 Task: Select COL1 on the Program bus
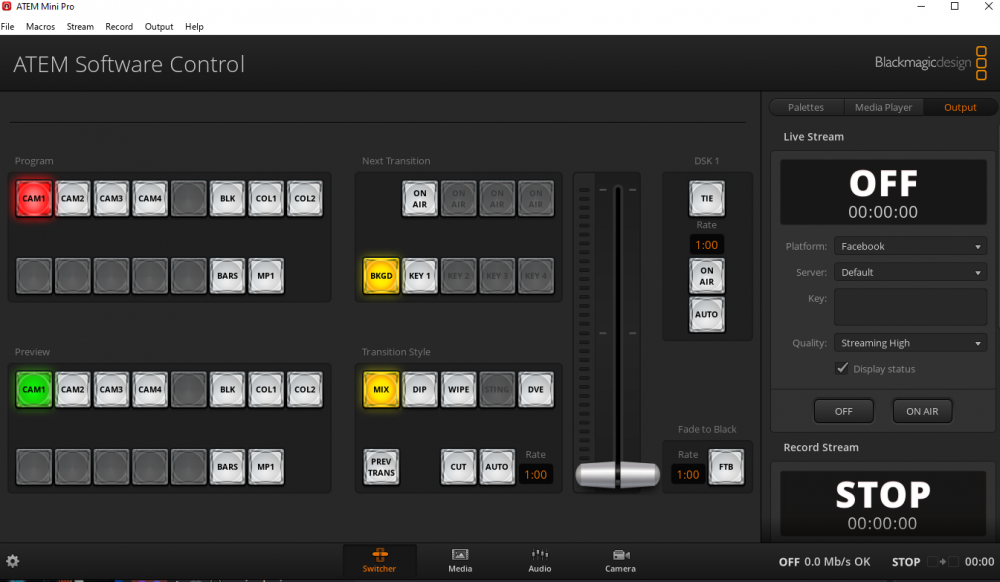coord(266,198)
